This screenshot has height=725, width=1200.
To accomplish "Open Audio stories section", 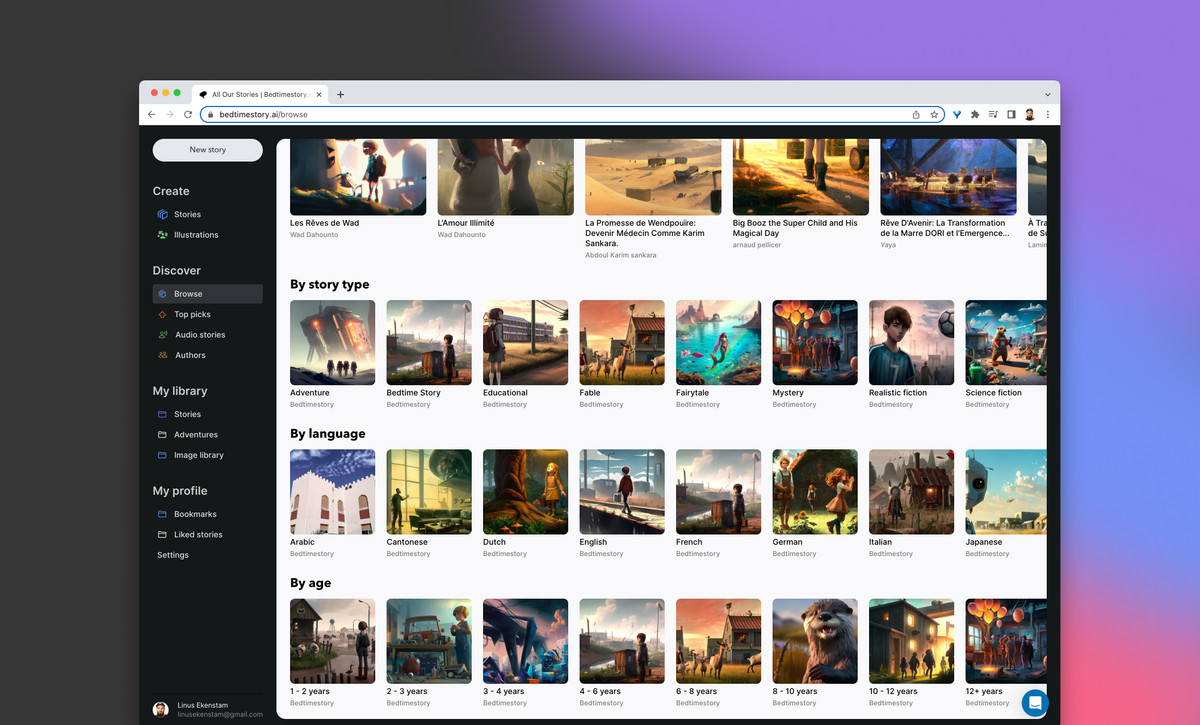I will click(200, 335).
